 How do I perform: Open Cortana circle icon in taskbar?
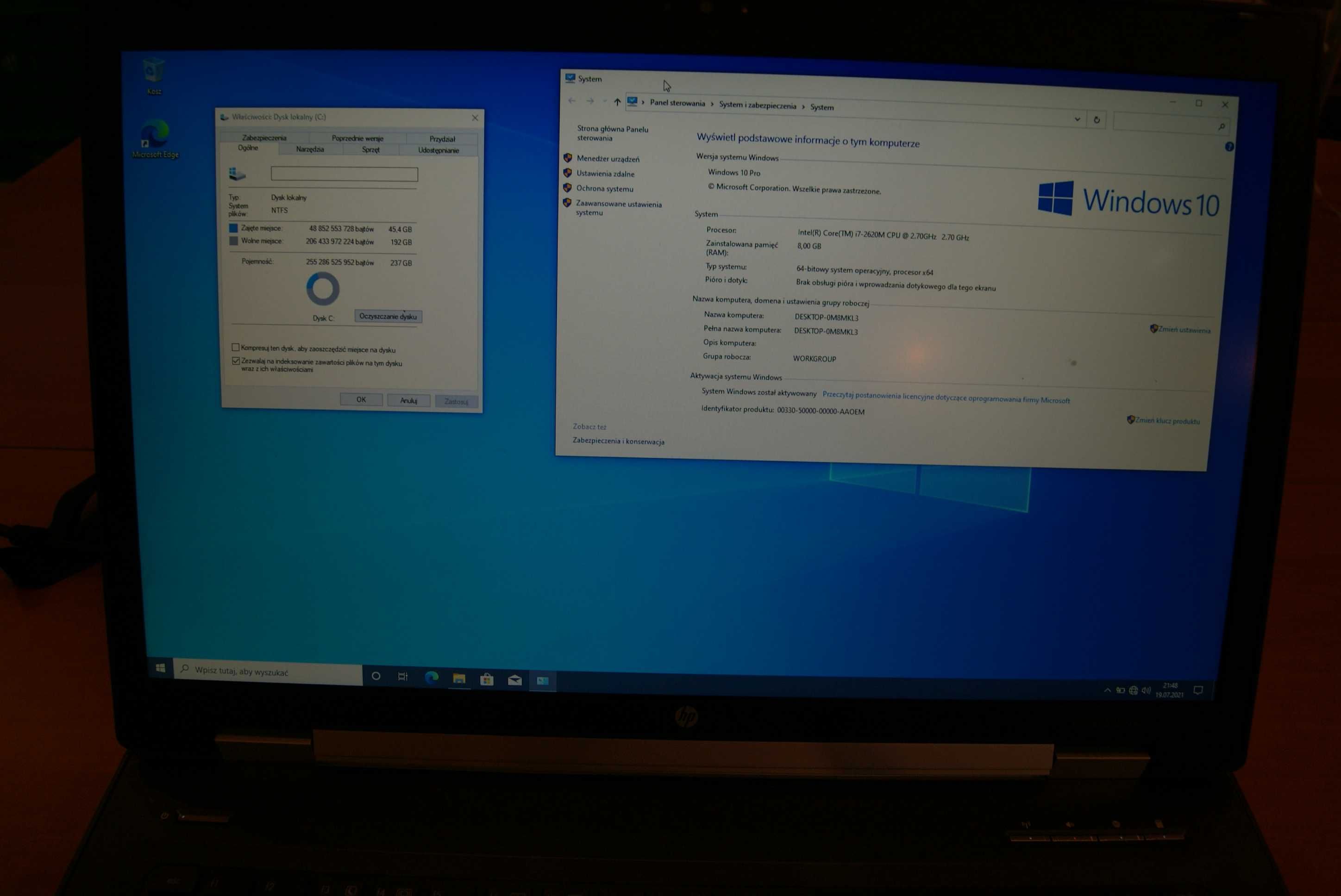pyautogui.click(x=376, y=676)
